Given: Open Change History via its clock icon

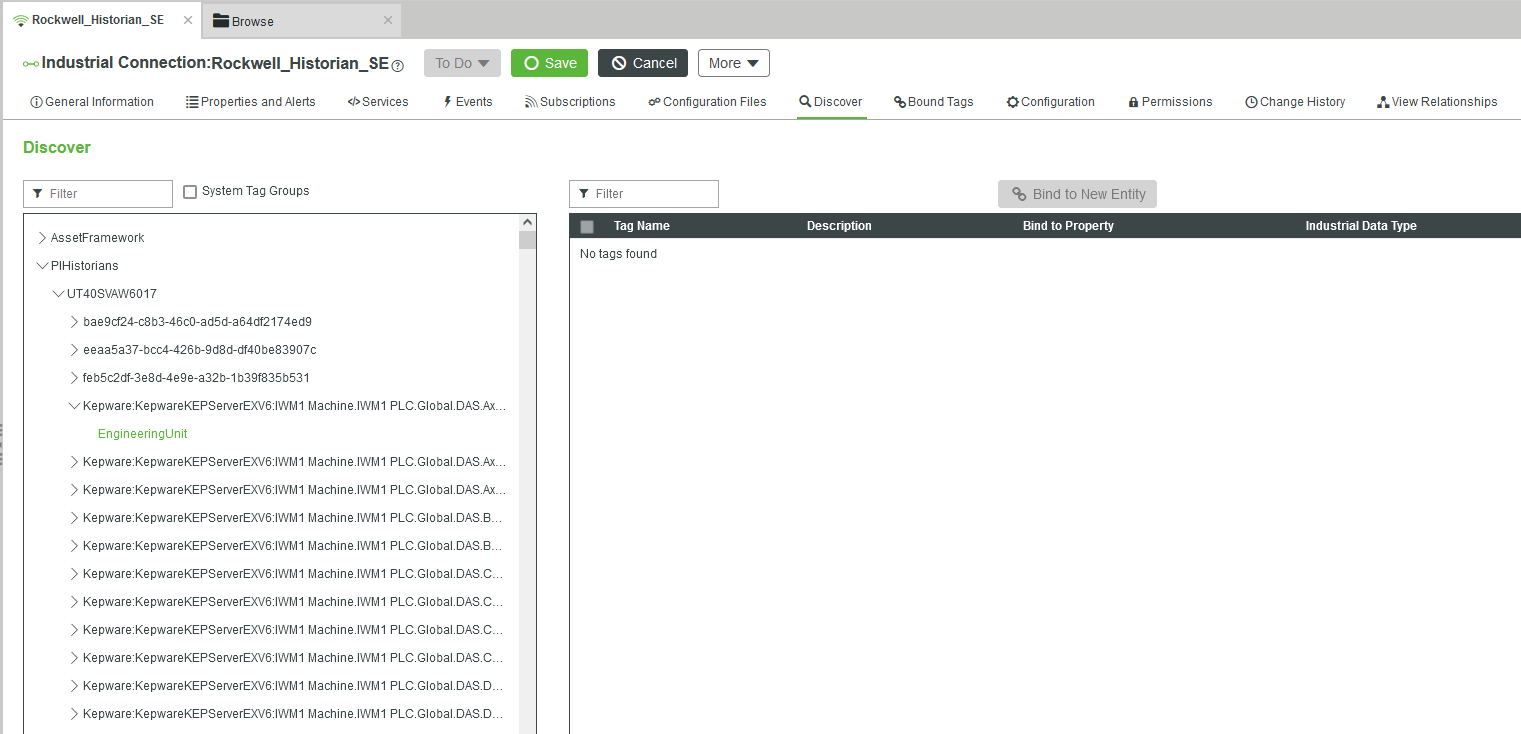Looking at the screenshot, I should tap(1251, 101).
